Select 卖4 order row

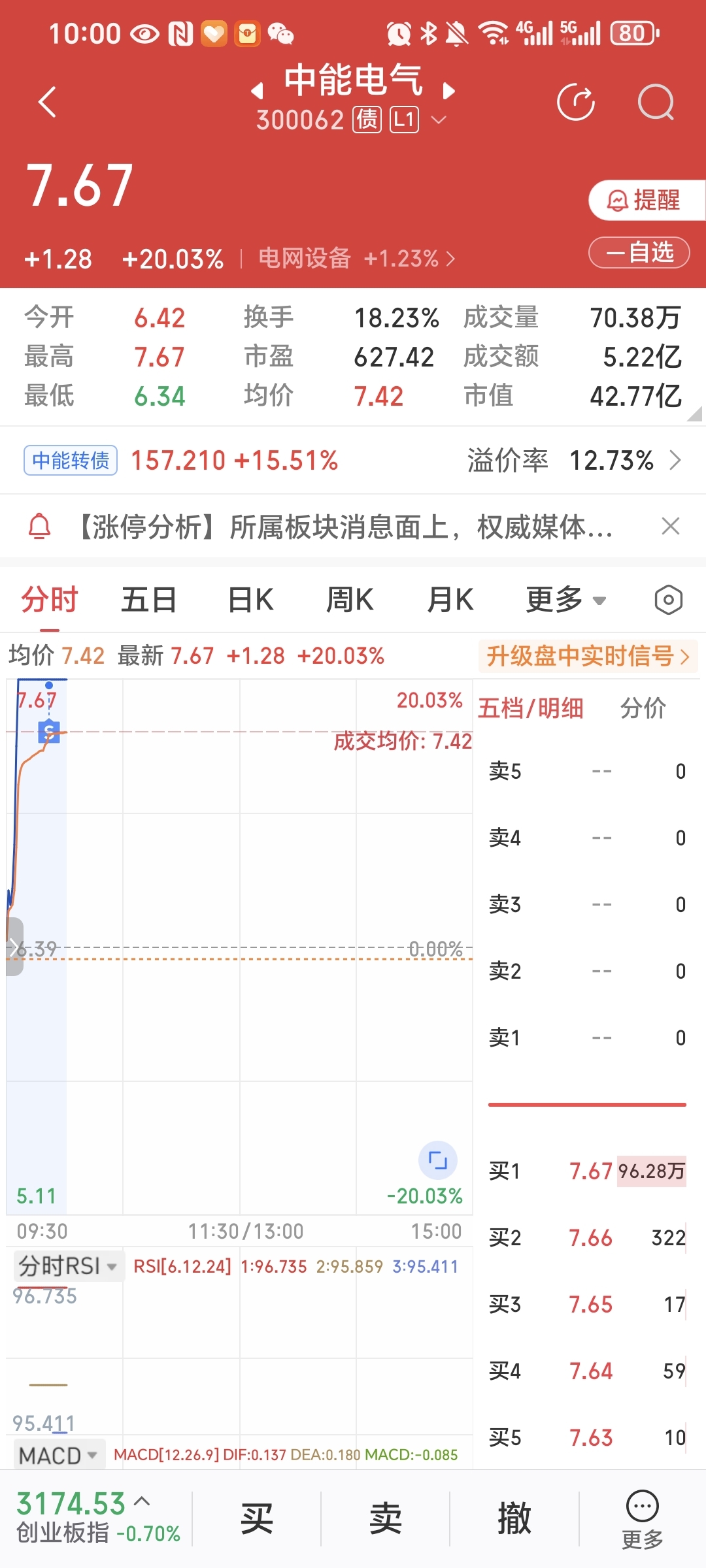(587, 838)
